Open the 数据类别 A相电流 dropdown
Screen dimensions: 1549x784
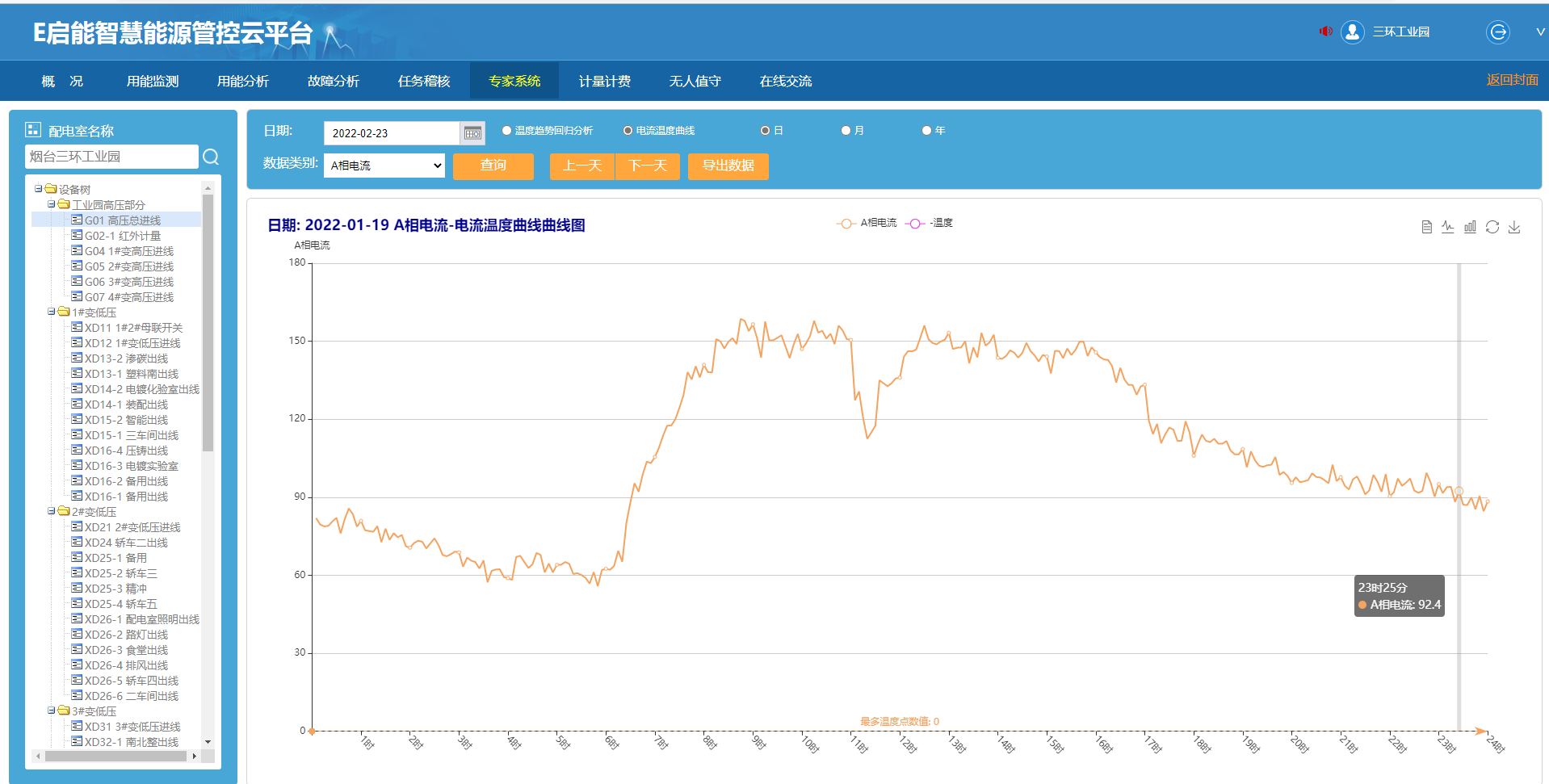(384, 166)
